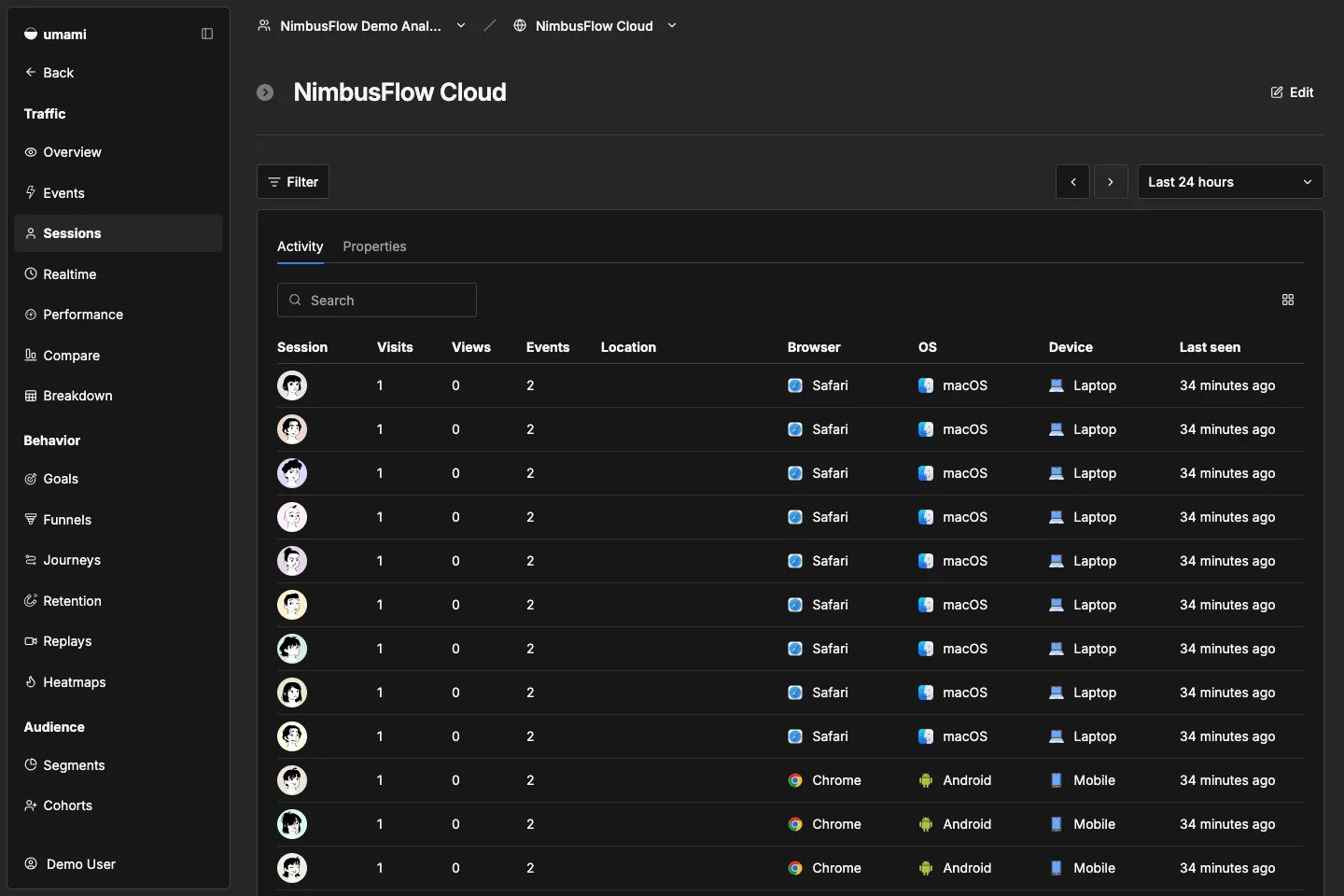Screen dimensions: 1344x896
Task: Click the Chrome icon in the first Chrome row
Action: coord(795,780)
